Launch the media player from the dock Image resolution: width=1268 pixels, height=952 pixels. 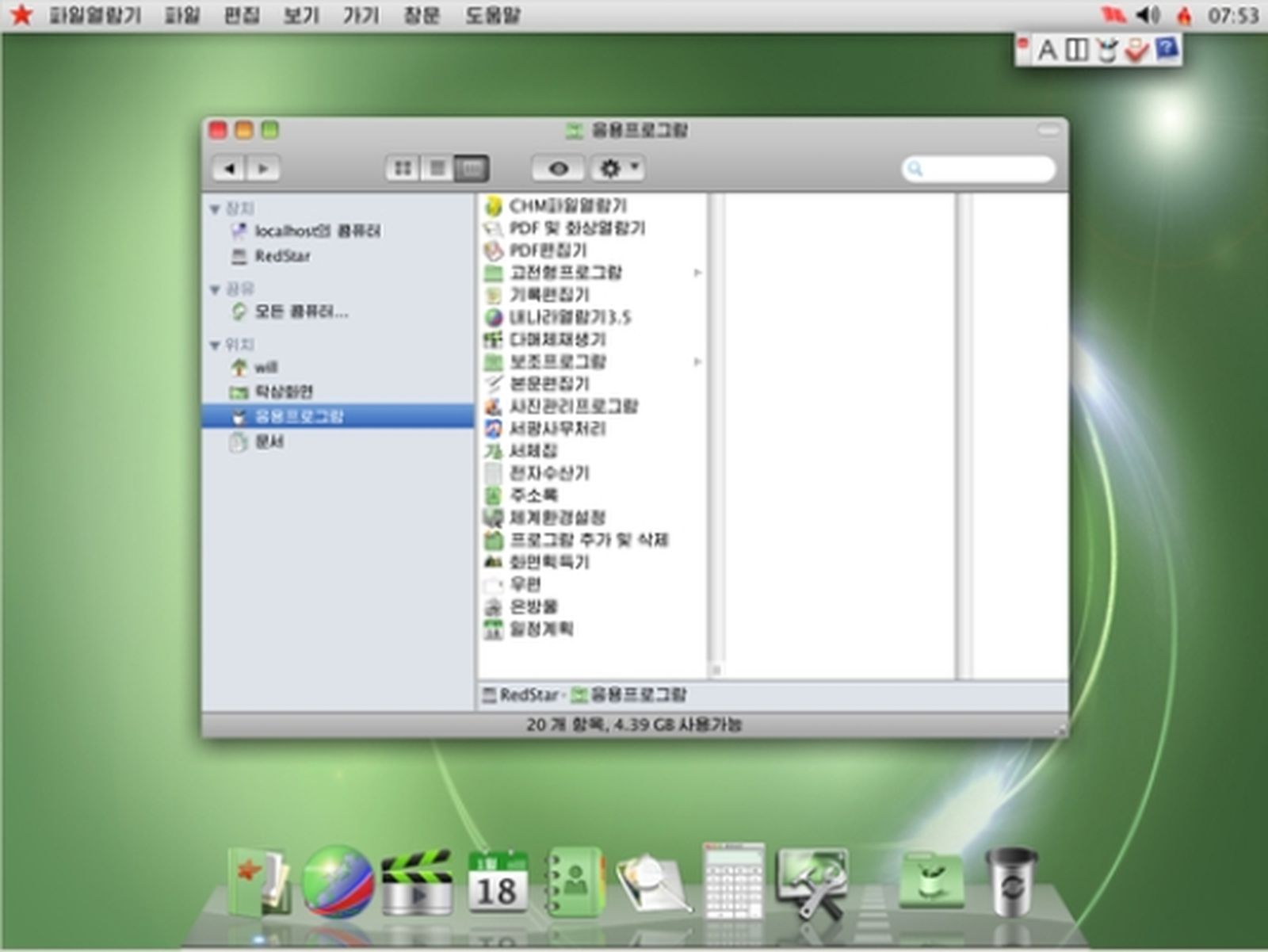click(416, 880)
